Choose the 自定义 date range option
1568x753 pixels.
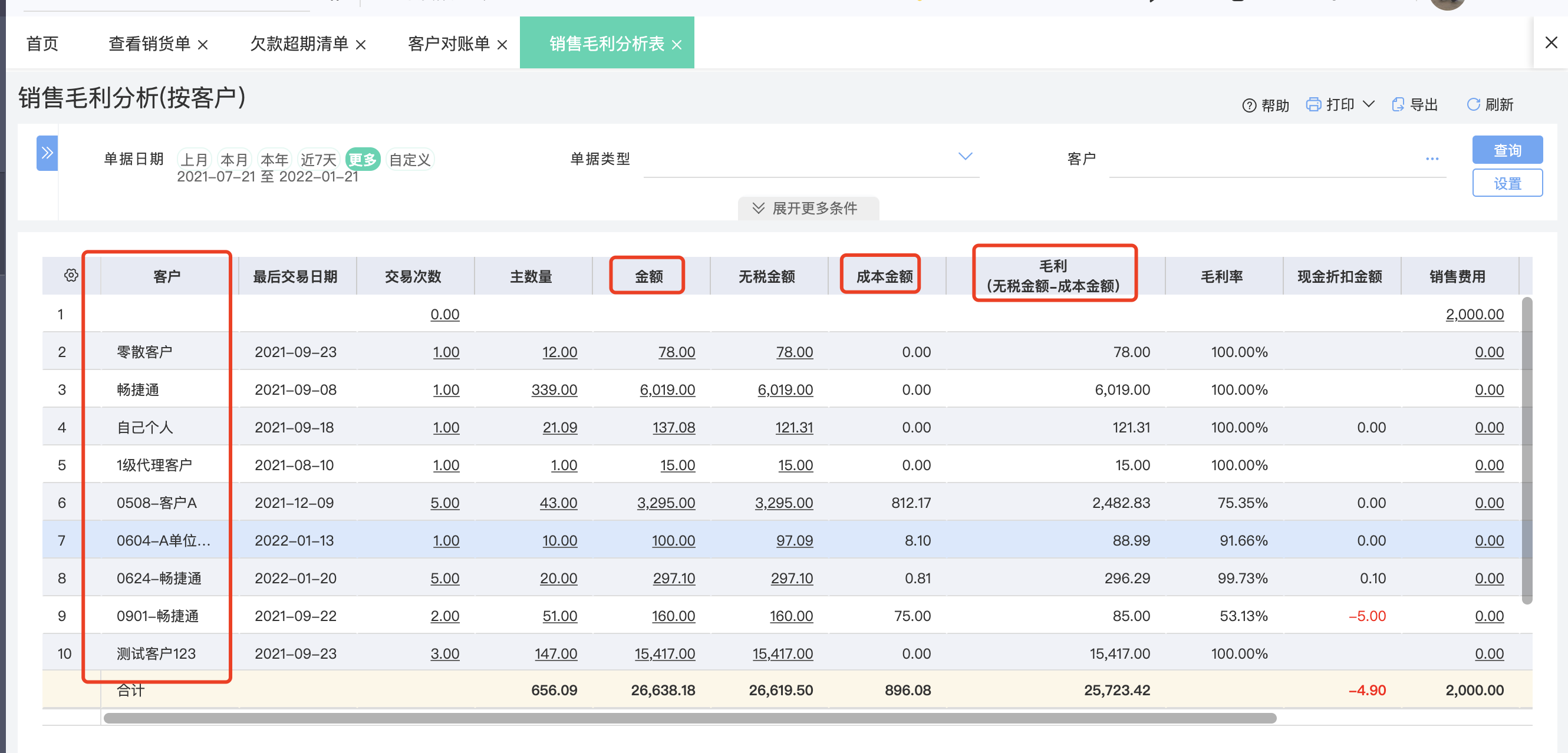[410, 159]
